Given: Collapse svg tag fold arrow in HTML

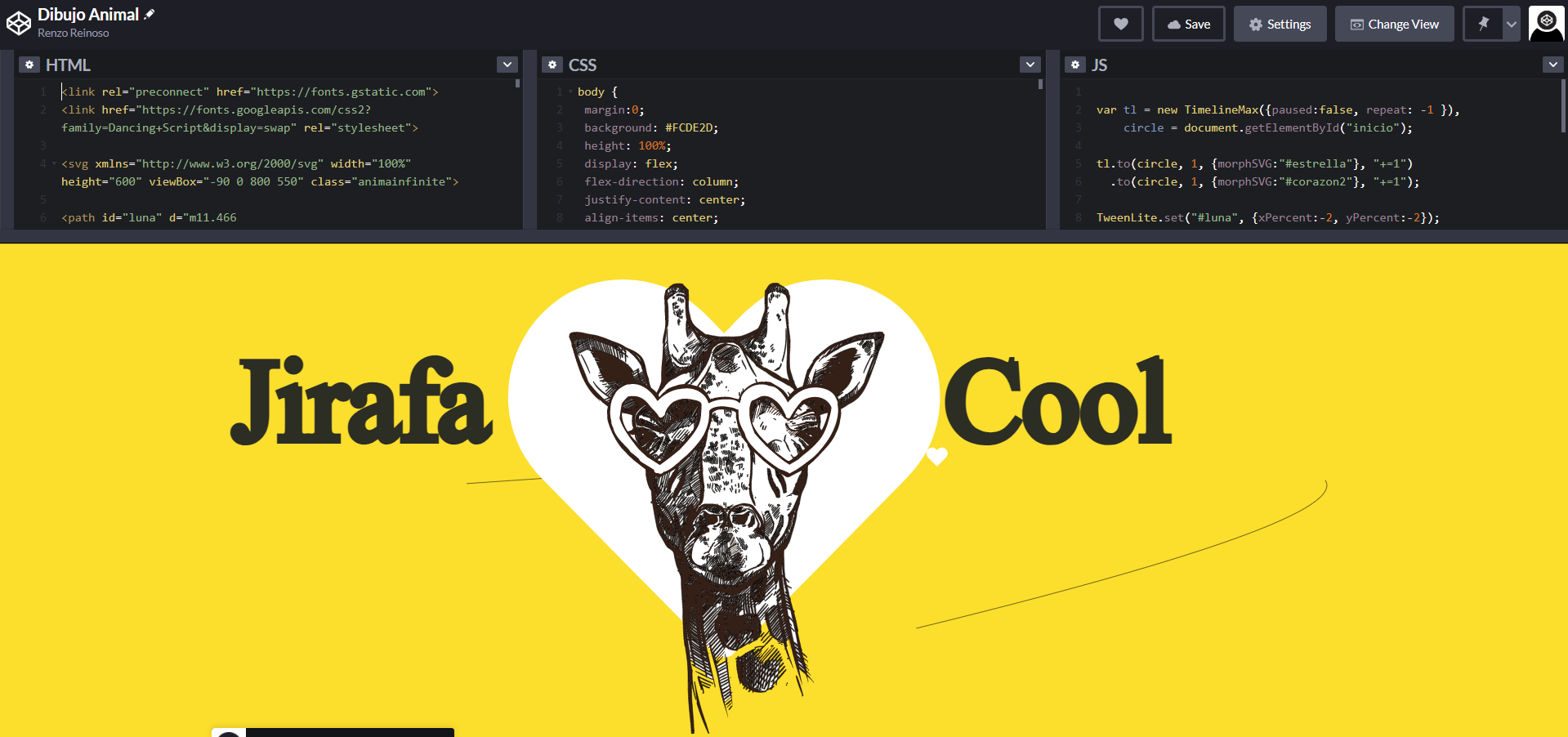Looking at the screenshot, I should coord(54,163).
